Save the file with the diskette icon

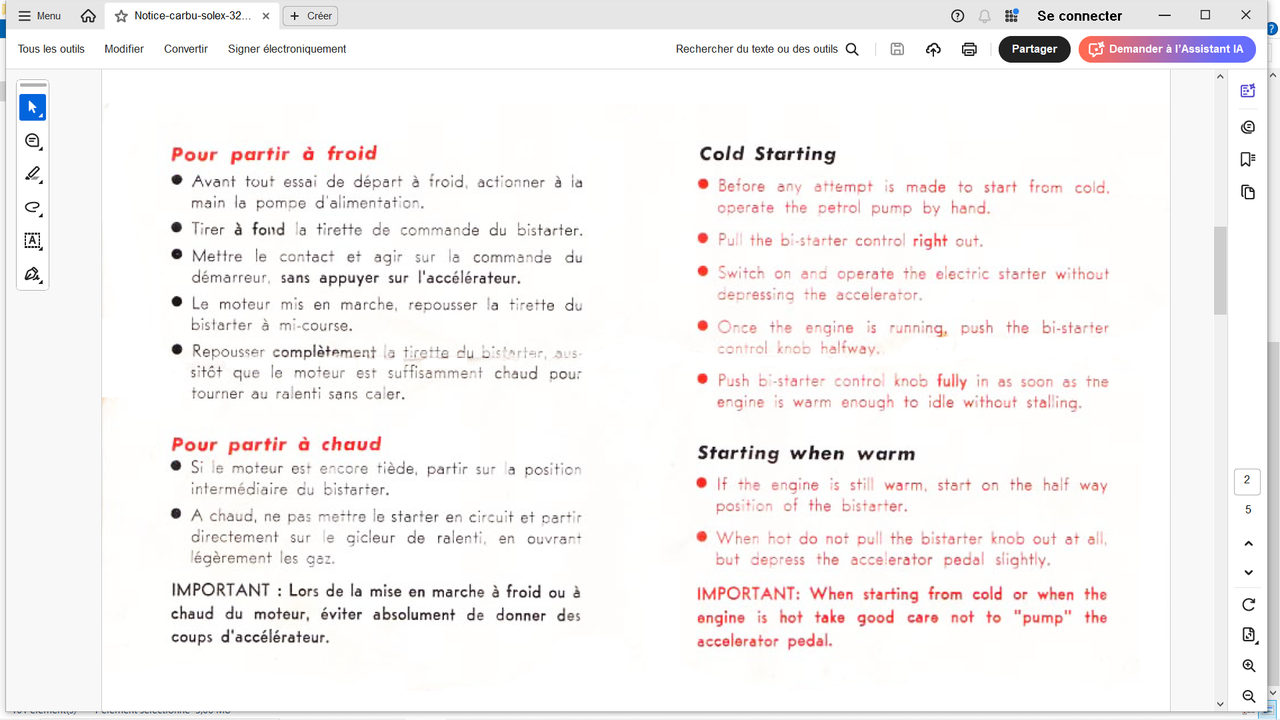(x=897, y=49)
